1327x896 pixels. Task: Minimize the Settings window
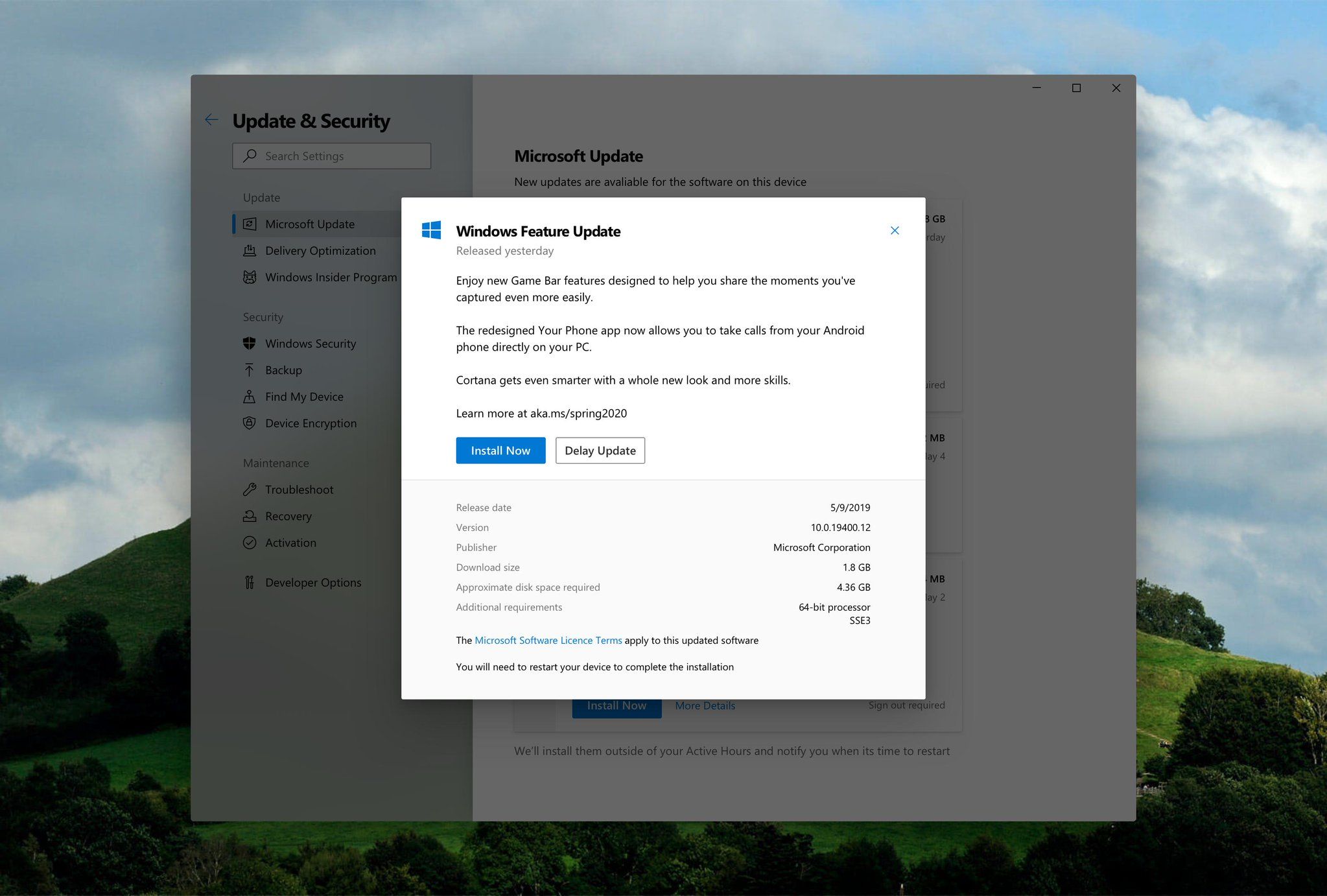[x=1037, y=88]
